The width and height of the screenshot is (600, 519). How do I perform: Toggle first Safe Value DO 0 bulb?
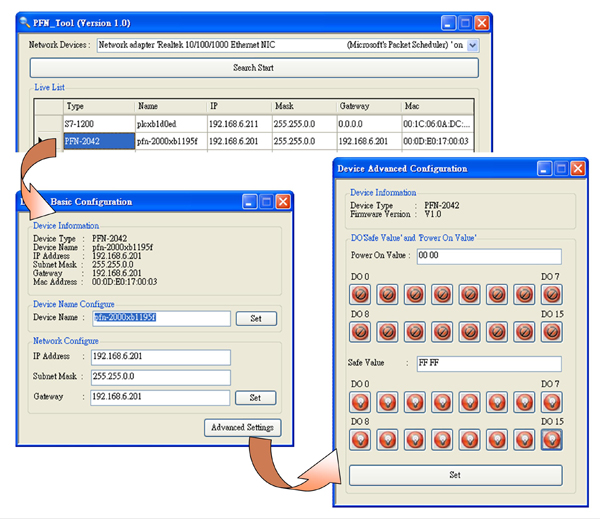click(360, 402)
